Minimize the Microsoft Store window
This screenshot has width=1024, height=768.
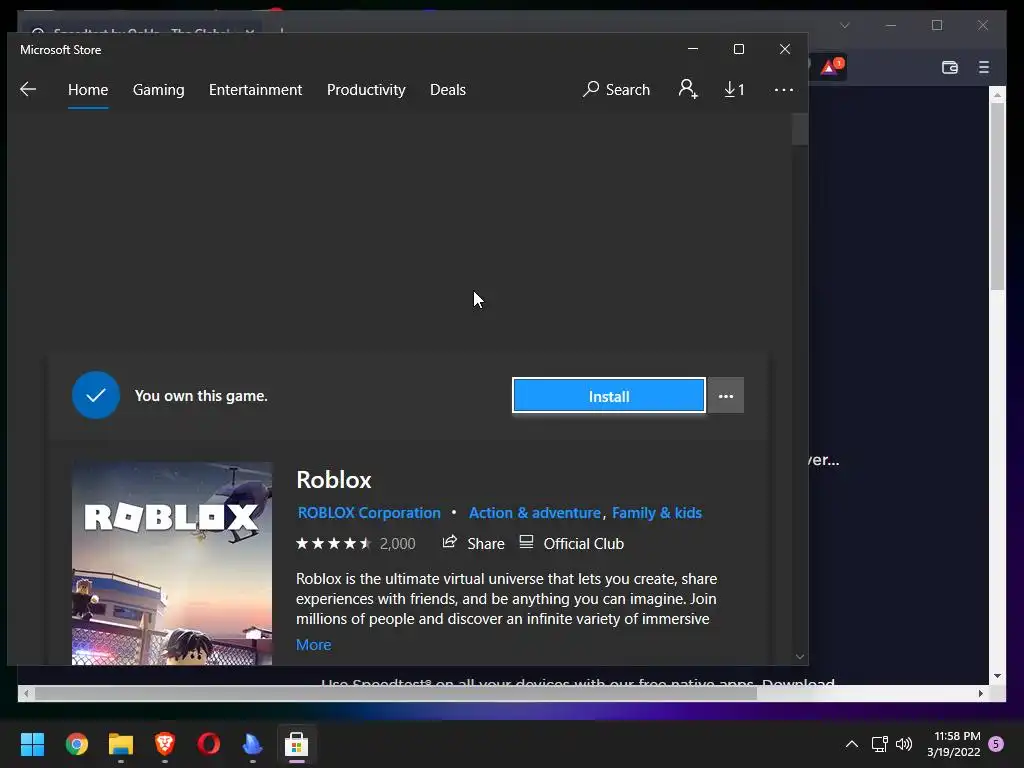coord(693,49)
